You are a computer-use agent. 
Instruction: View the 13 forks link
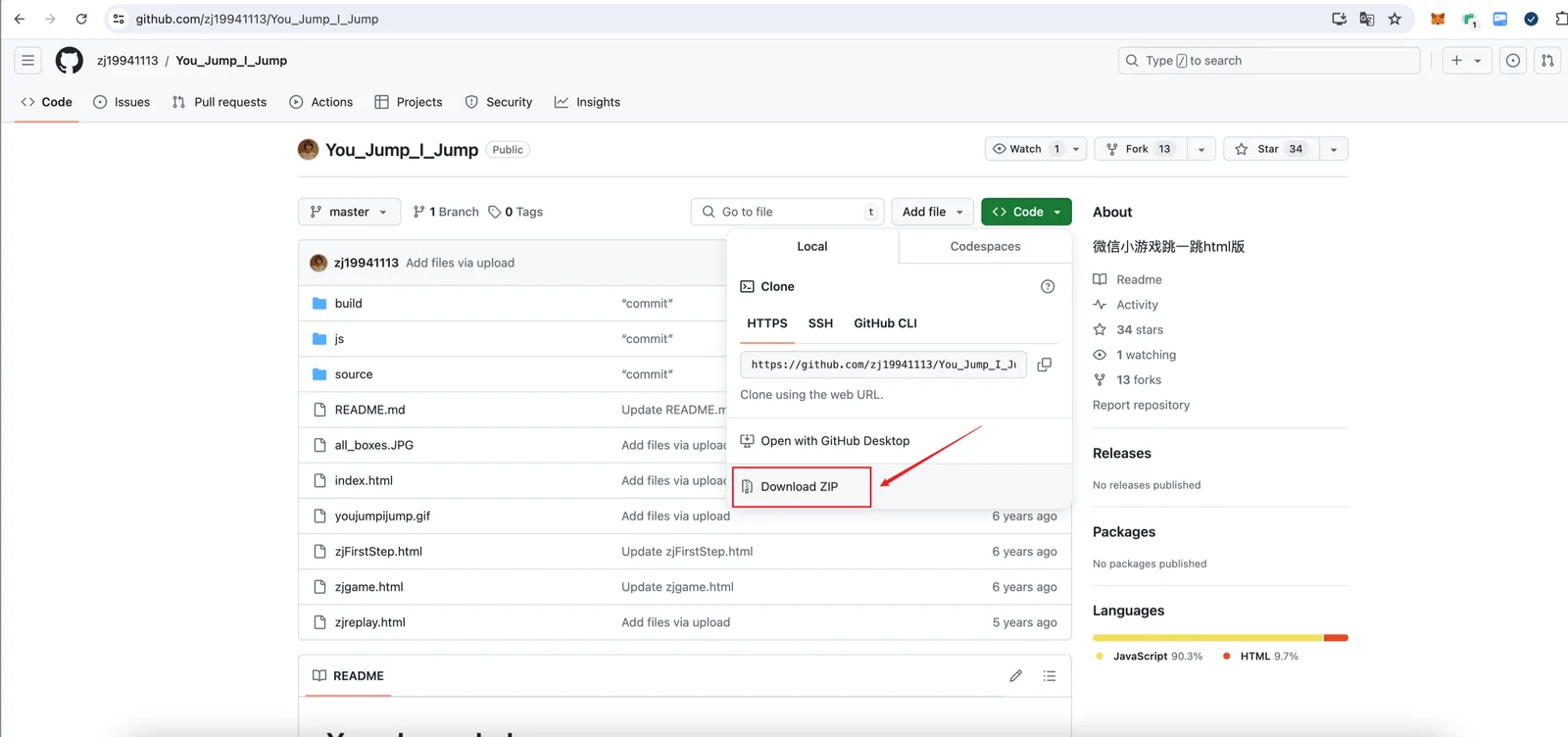(x=1139, y=380)
